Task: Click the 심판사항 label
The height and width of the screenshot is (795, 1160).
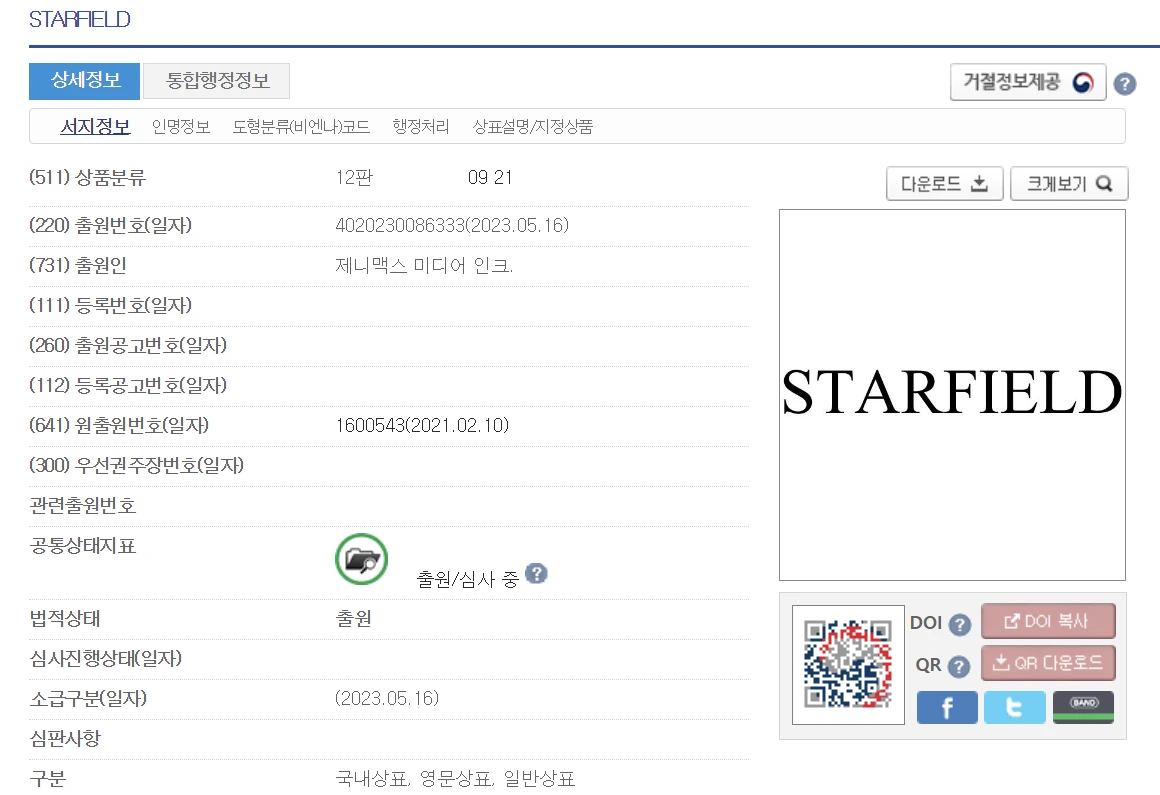Action: [x=65, y=738]
